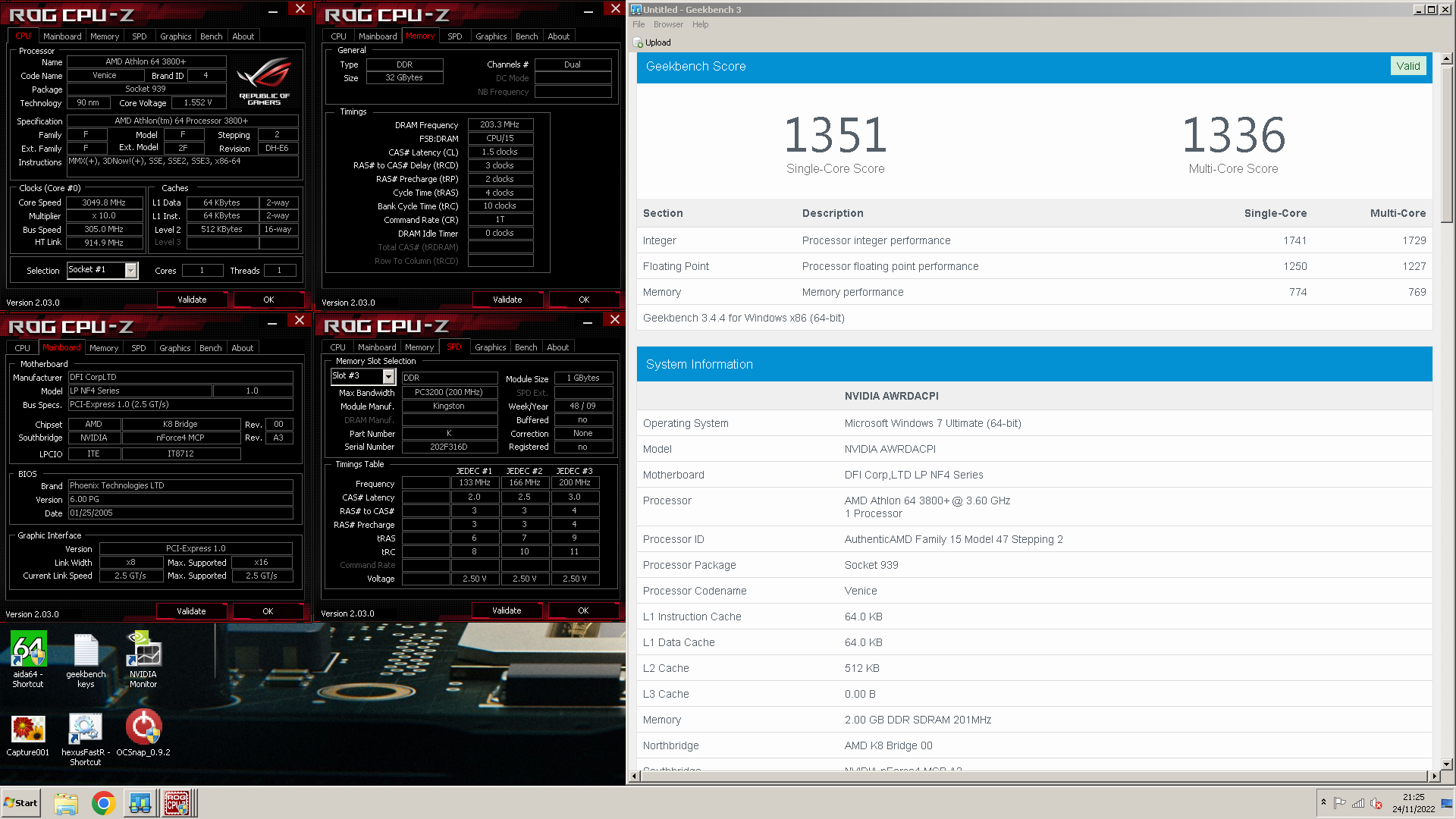Click Geekbench taskbar icon
Viewport: 1456px width, 819px height.
click(x=140, y=803)
